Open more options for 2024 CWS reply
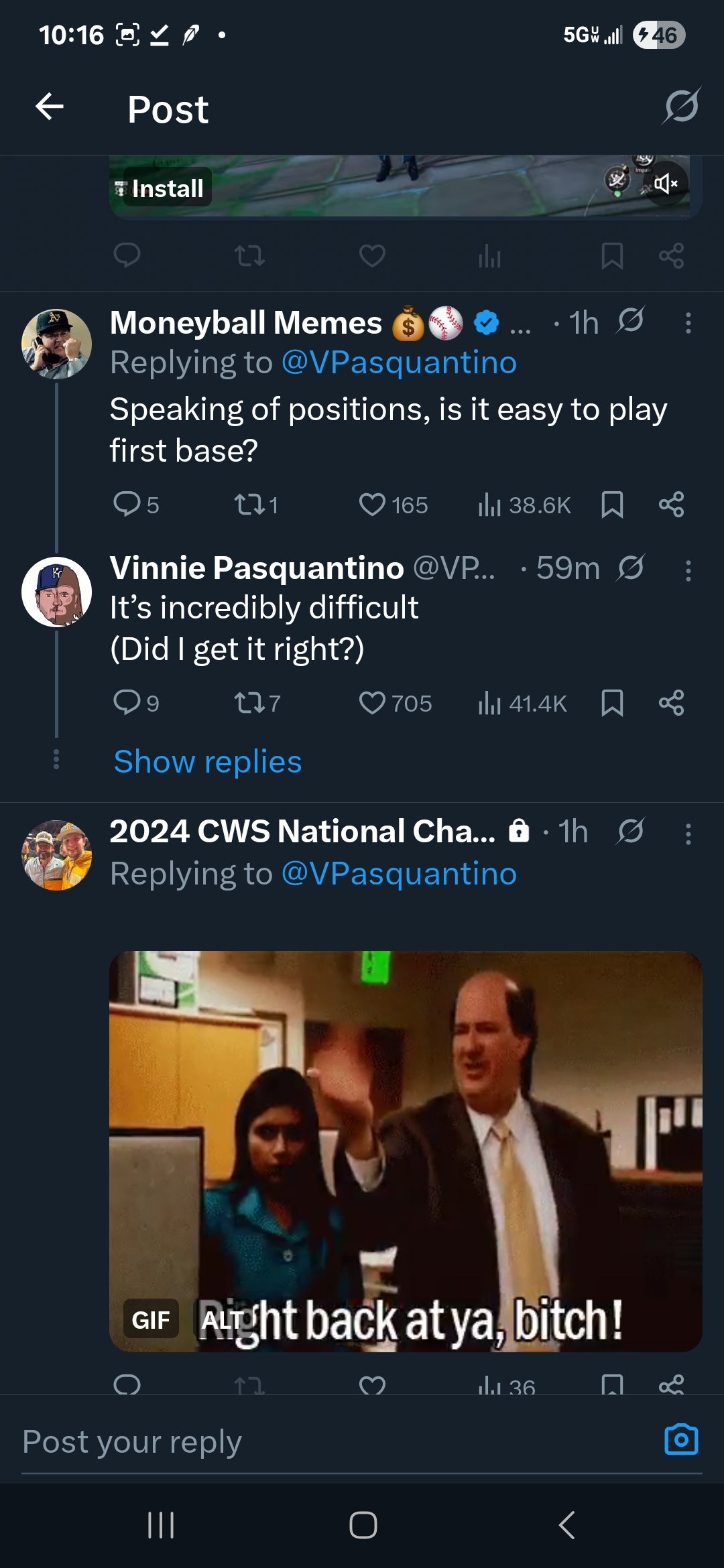This screenshot has width=724, height=1568. 688,834
